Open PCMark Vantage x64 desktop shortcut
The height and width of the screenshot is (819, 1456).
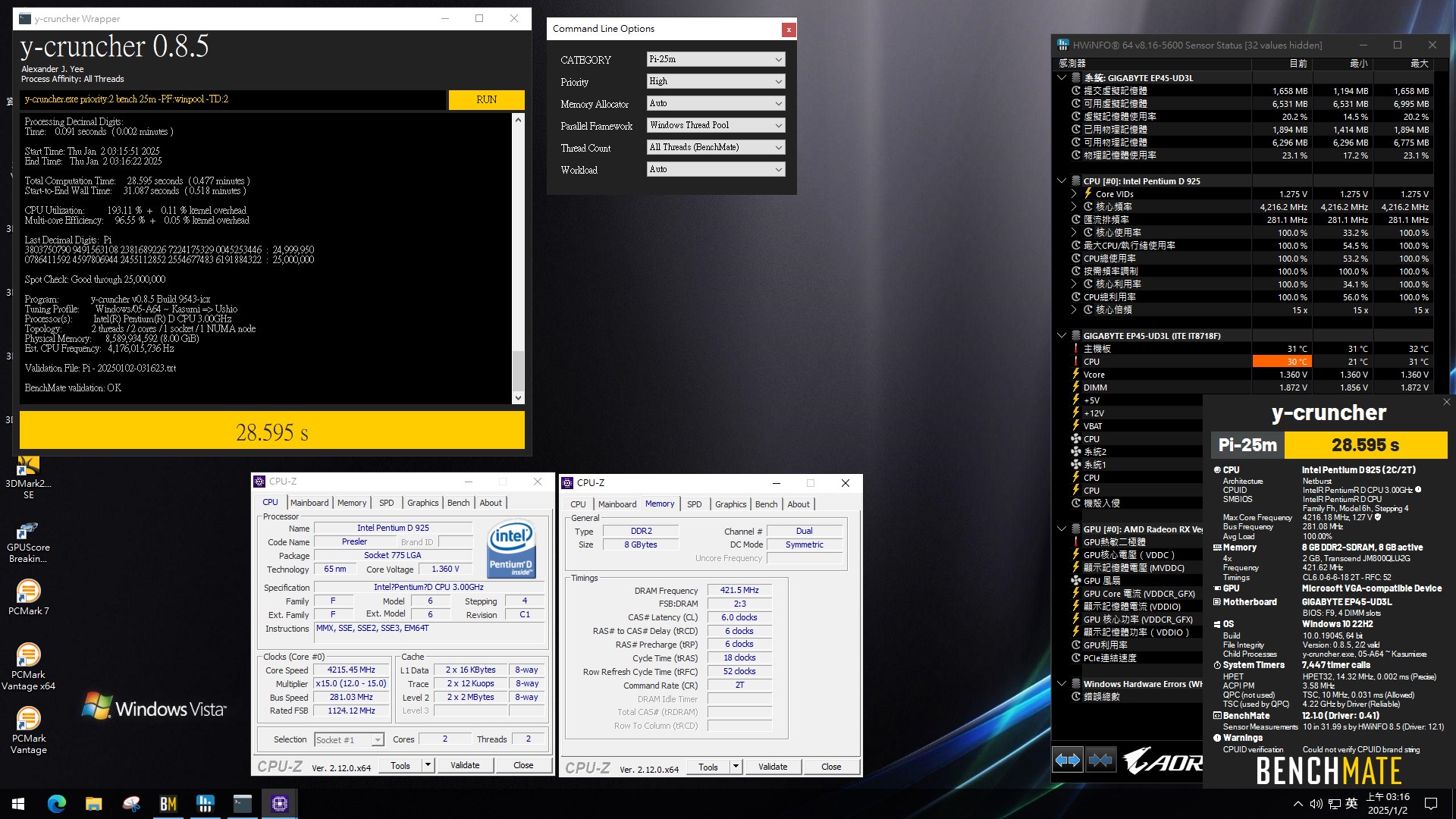click(x=28, y=667)
